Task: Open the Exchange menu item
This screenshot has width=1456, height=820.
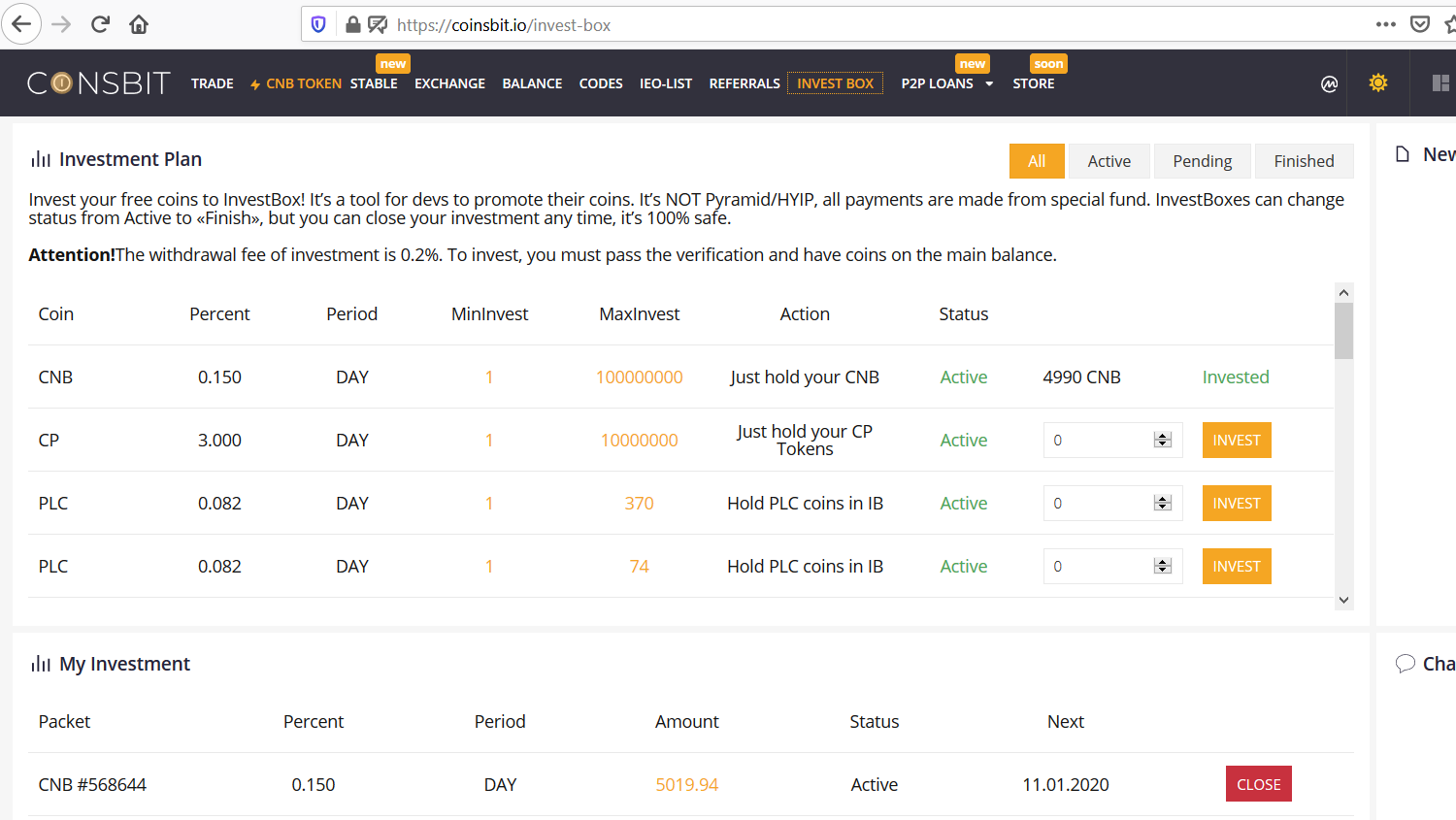Action: pos(449,83)
